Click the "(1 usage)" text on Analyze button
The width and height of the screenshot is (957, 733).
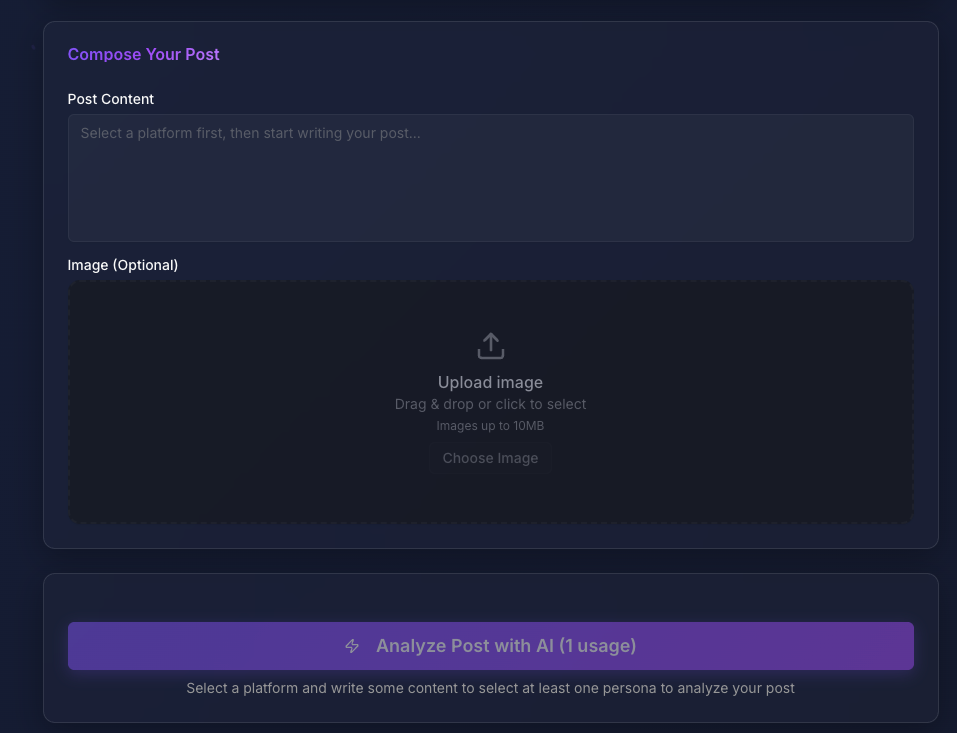598,646
